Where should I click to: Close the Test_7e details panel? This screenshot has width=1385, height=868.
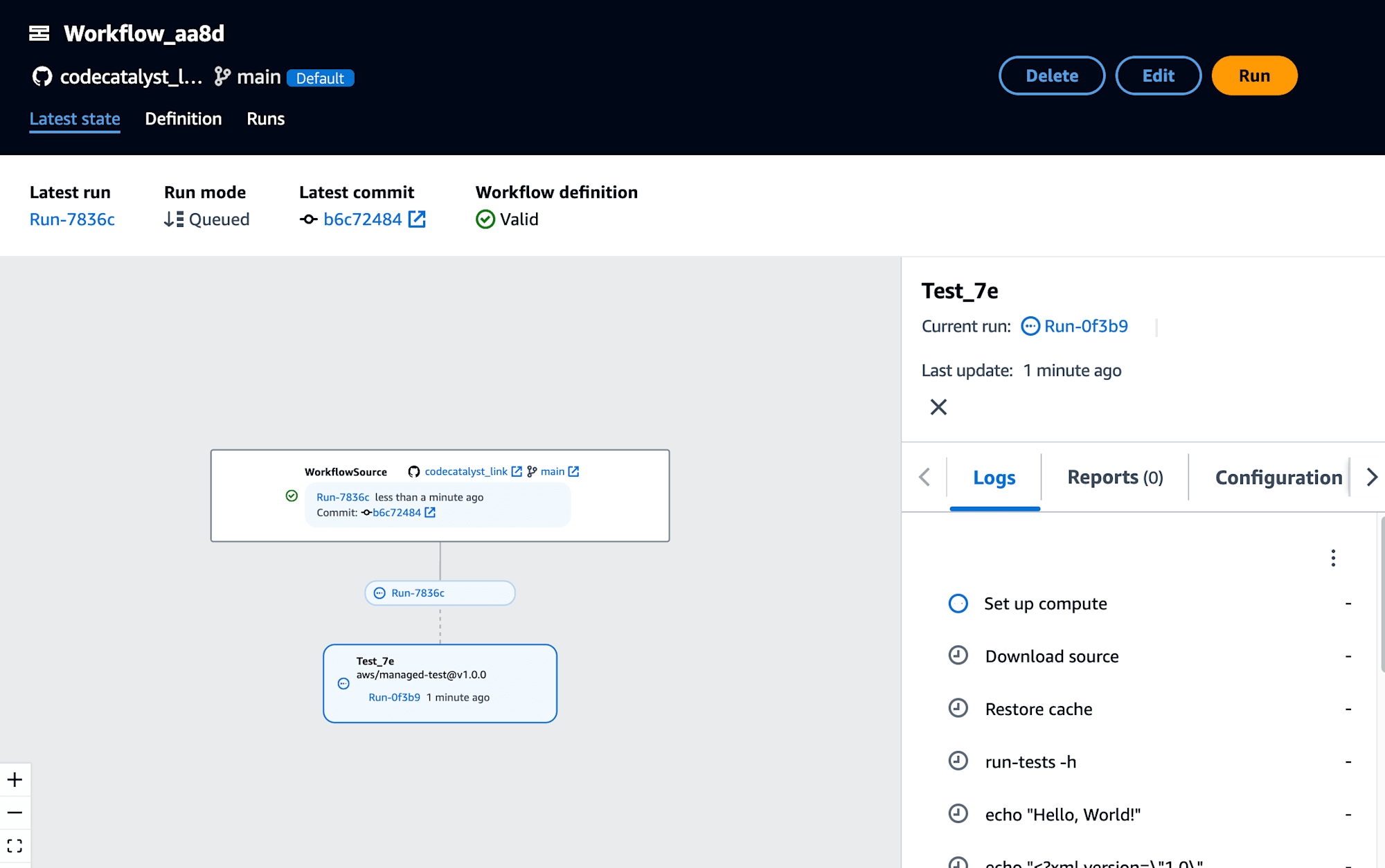[x=938, y=407]
